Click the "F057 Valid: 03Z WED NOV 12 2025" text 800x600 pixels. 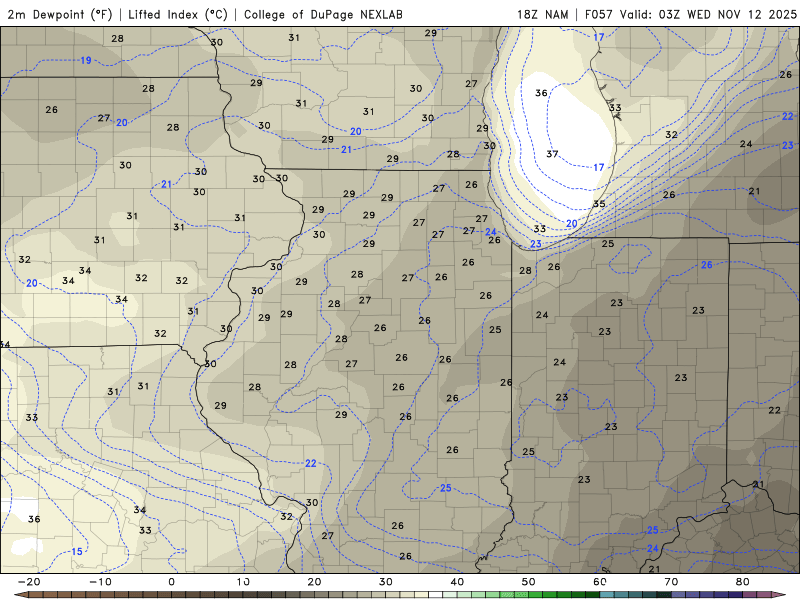coord(690,14)
